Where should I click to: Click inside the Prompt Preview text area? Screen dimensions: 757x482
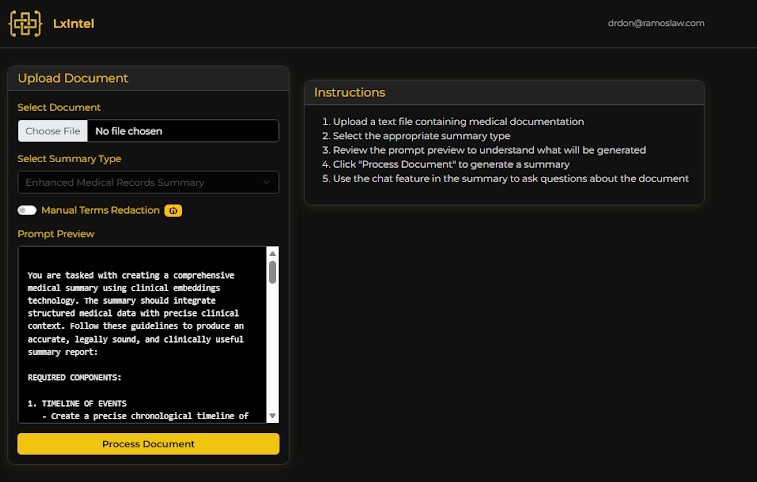(140, 340)
